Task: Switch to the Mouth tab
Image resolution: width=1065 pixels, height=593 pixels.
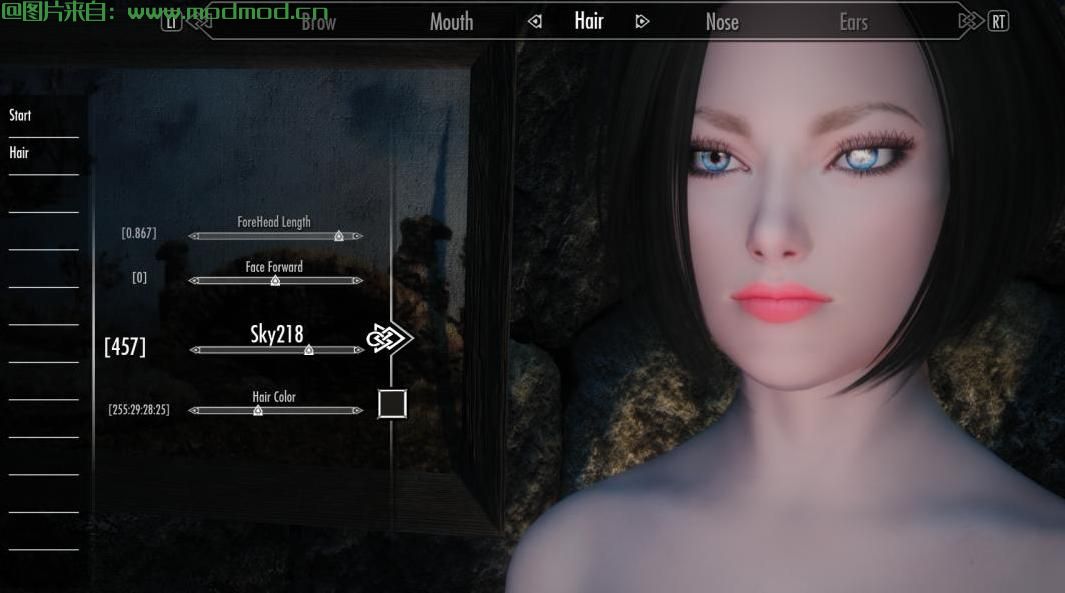Action: tap(451, 22)
